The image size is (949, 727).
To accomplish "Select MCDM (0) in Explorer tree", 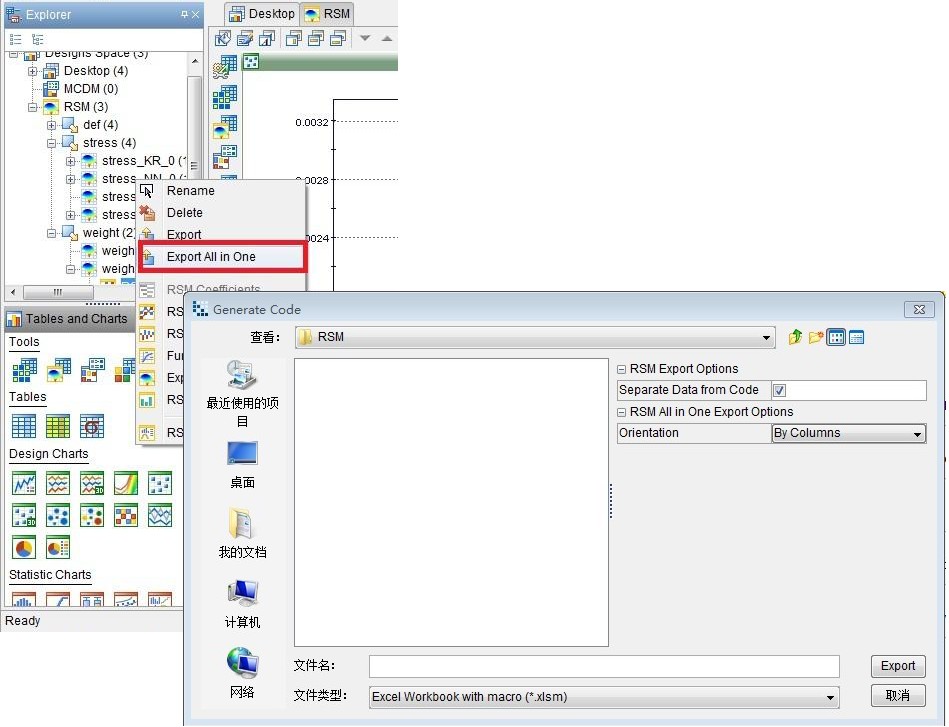I will pyautogui.click(x=91, y=89).
